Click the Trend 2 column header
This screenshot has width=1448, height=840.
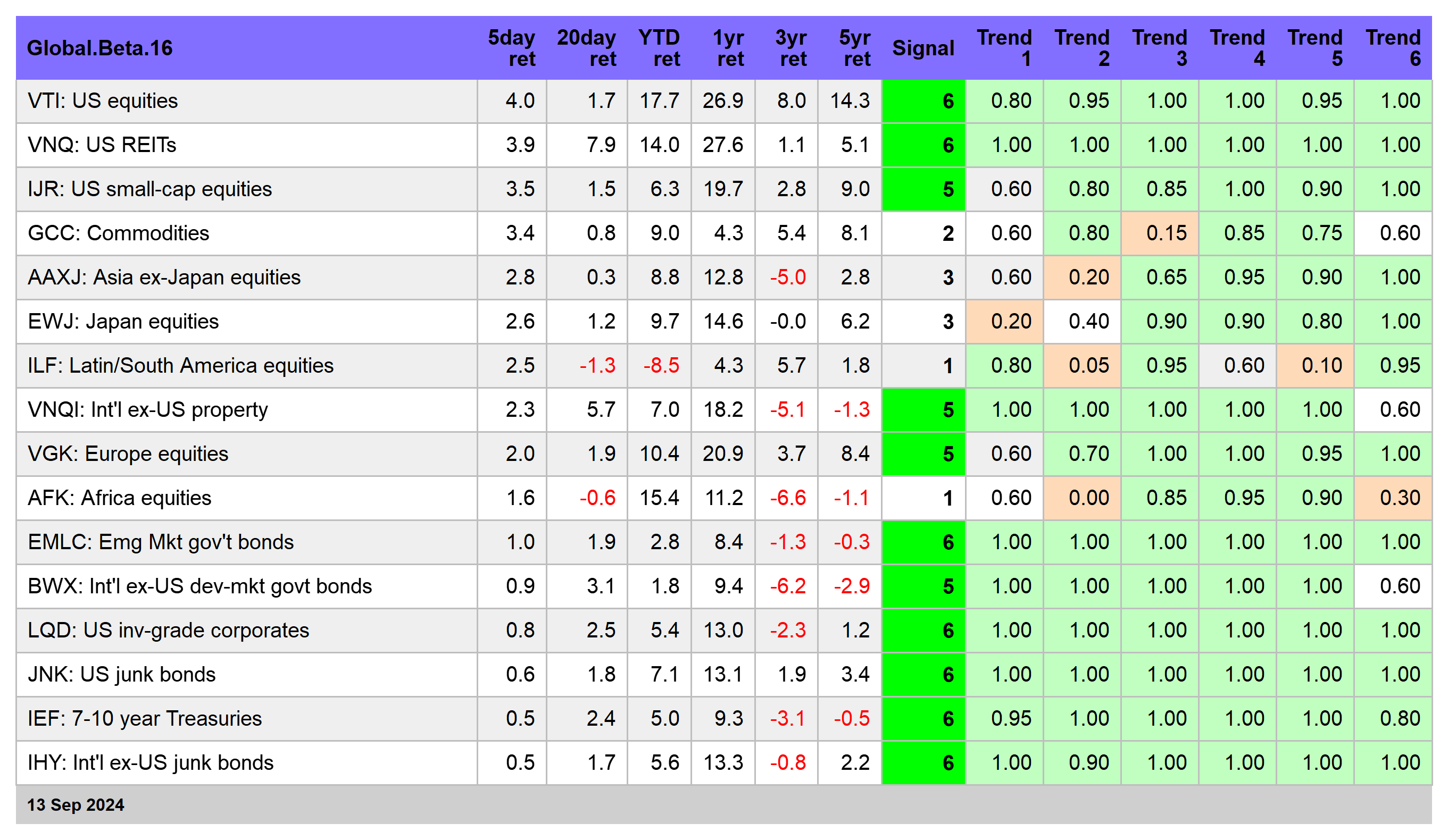click(x=1082, y=48)
